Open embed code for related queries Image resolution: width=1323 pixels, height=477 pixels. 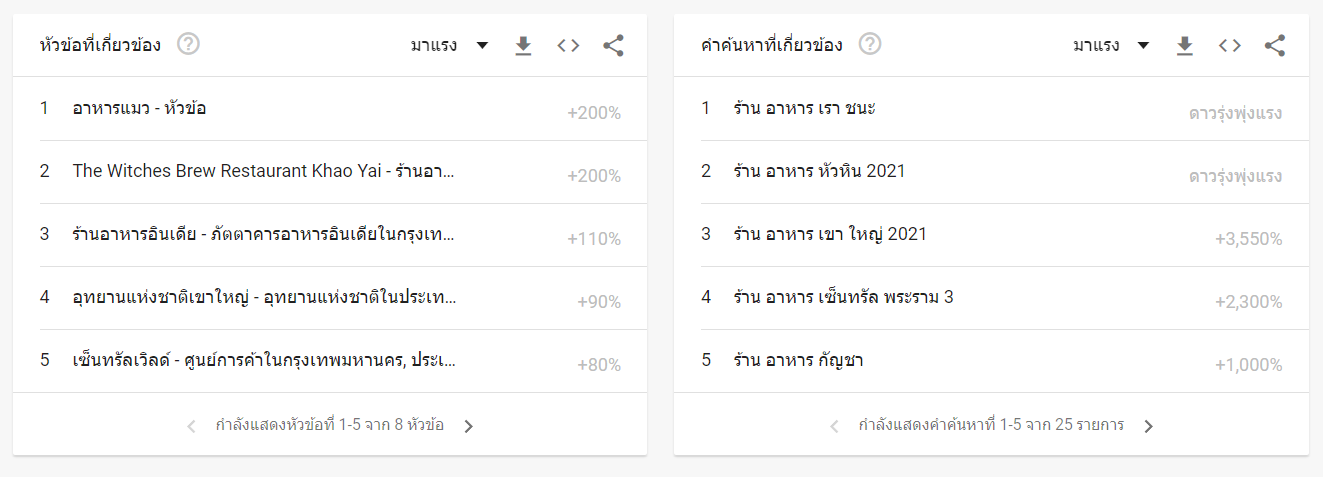pos(1230,45)
